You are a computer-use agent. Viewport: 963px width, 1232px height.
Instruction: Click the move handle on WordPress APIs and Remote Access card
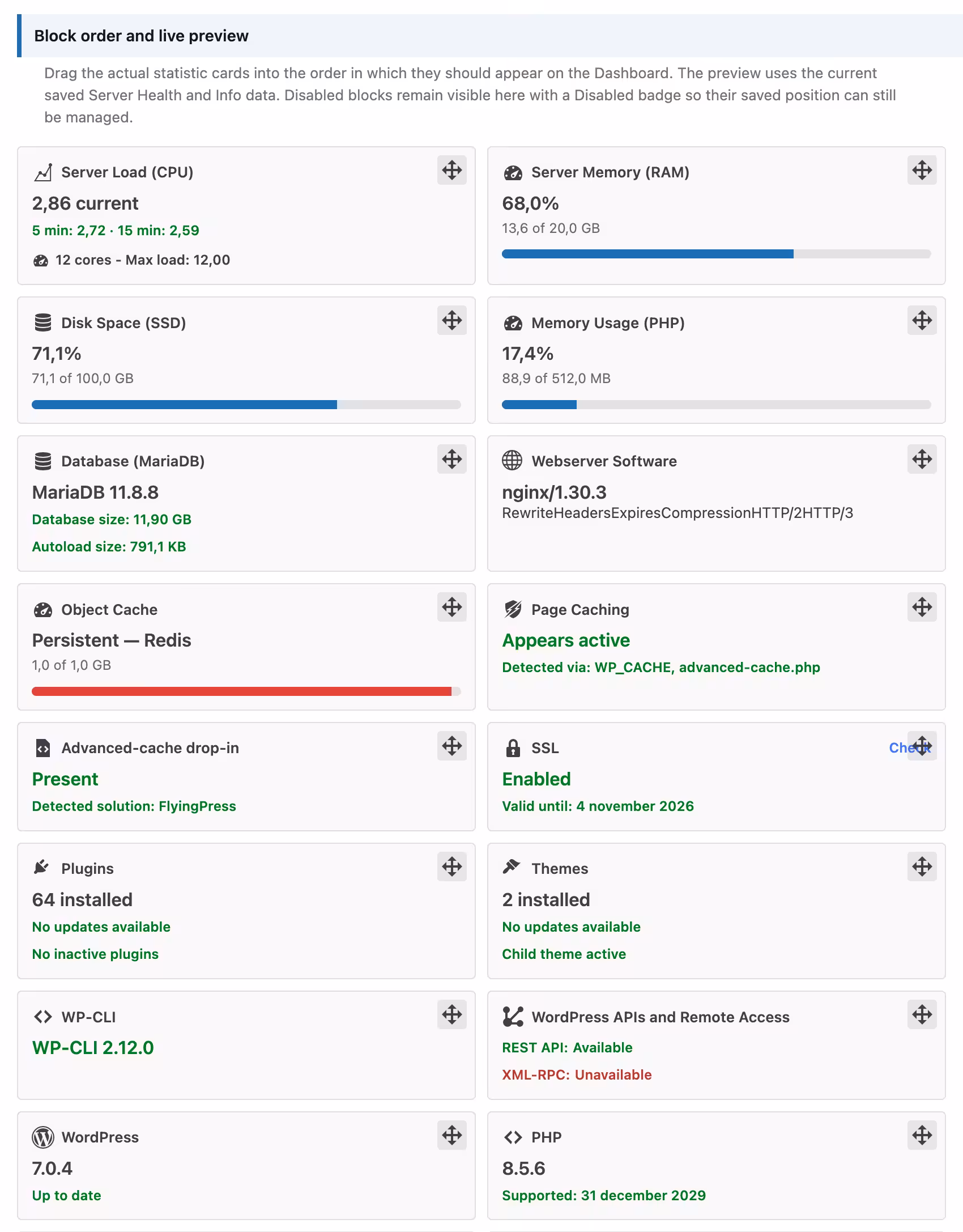coord(922,1014)
